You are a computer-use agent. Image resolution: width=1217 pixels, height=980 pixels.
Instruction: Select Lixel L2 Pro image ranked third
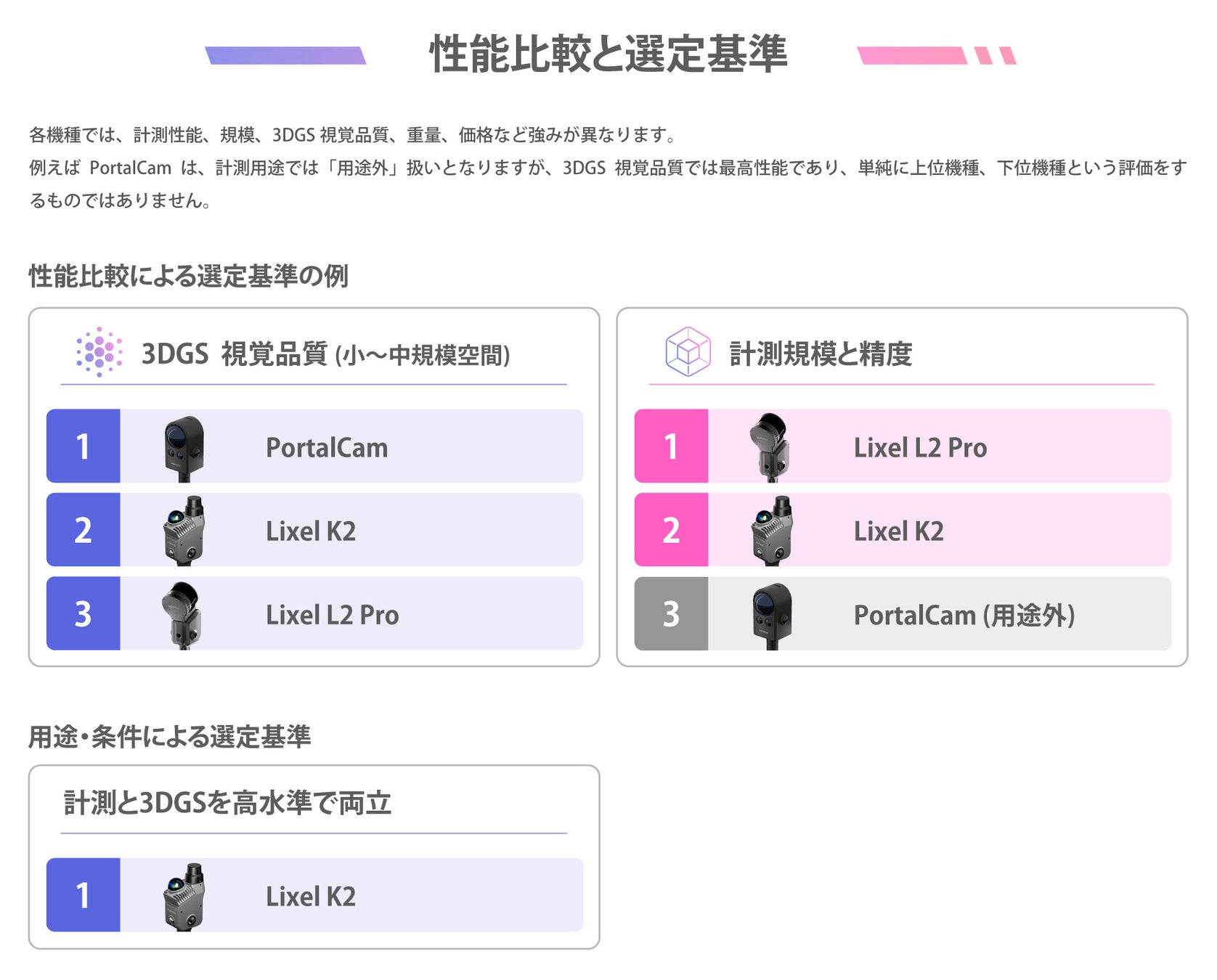[x=182, y=615]
